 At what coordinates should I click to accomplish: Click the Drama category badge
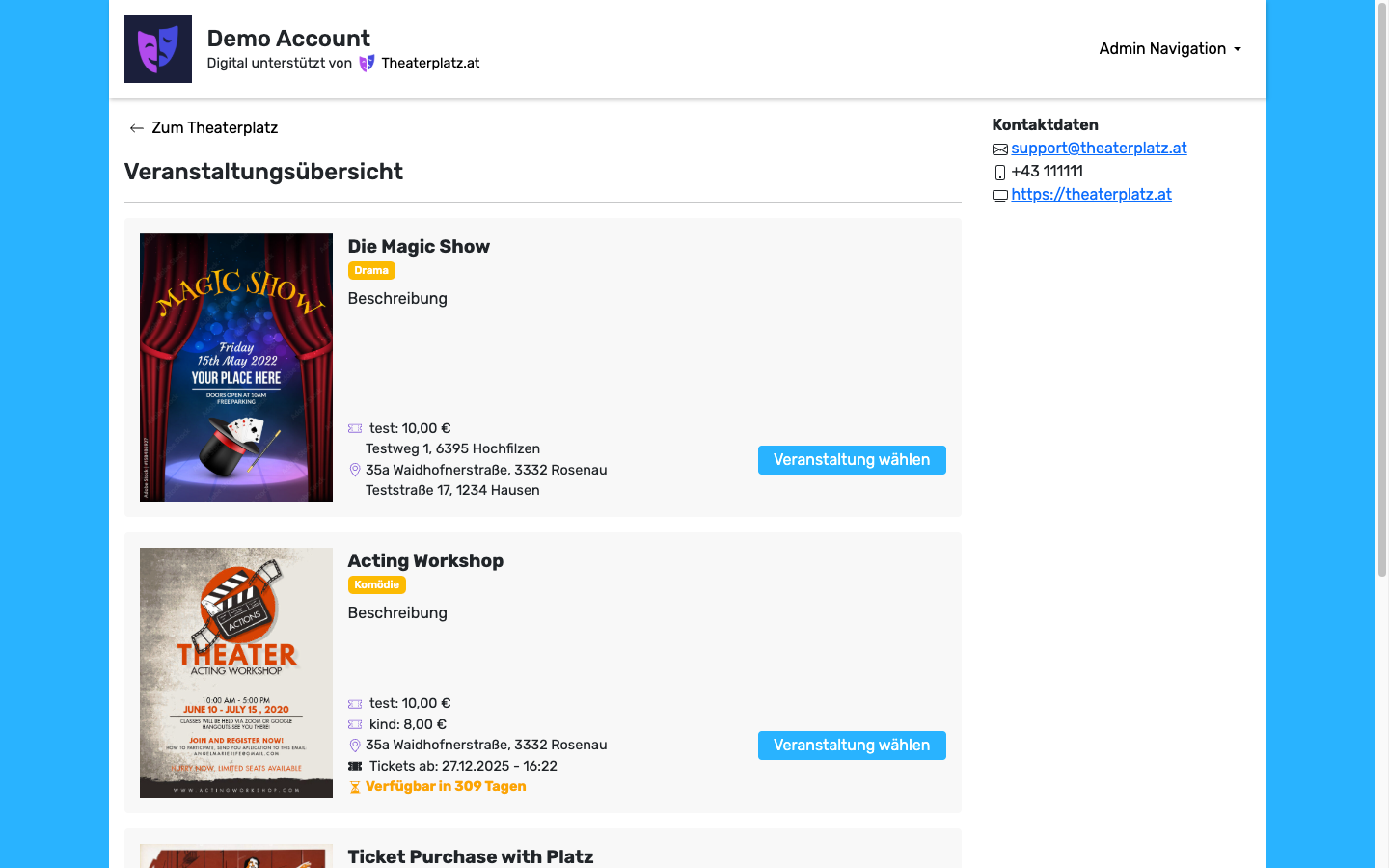click(371, 271)
